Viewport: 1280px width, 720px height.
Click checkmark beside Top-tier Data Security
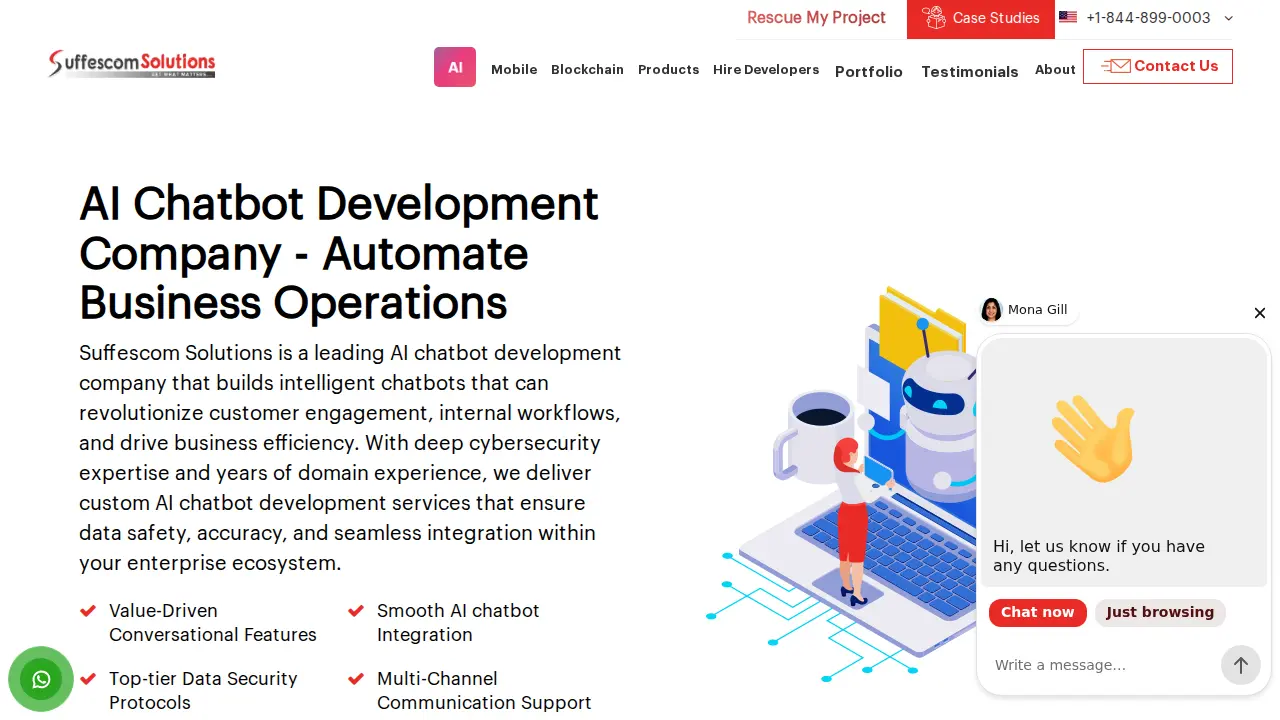pyautogui.click(x=88, y=678)
